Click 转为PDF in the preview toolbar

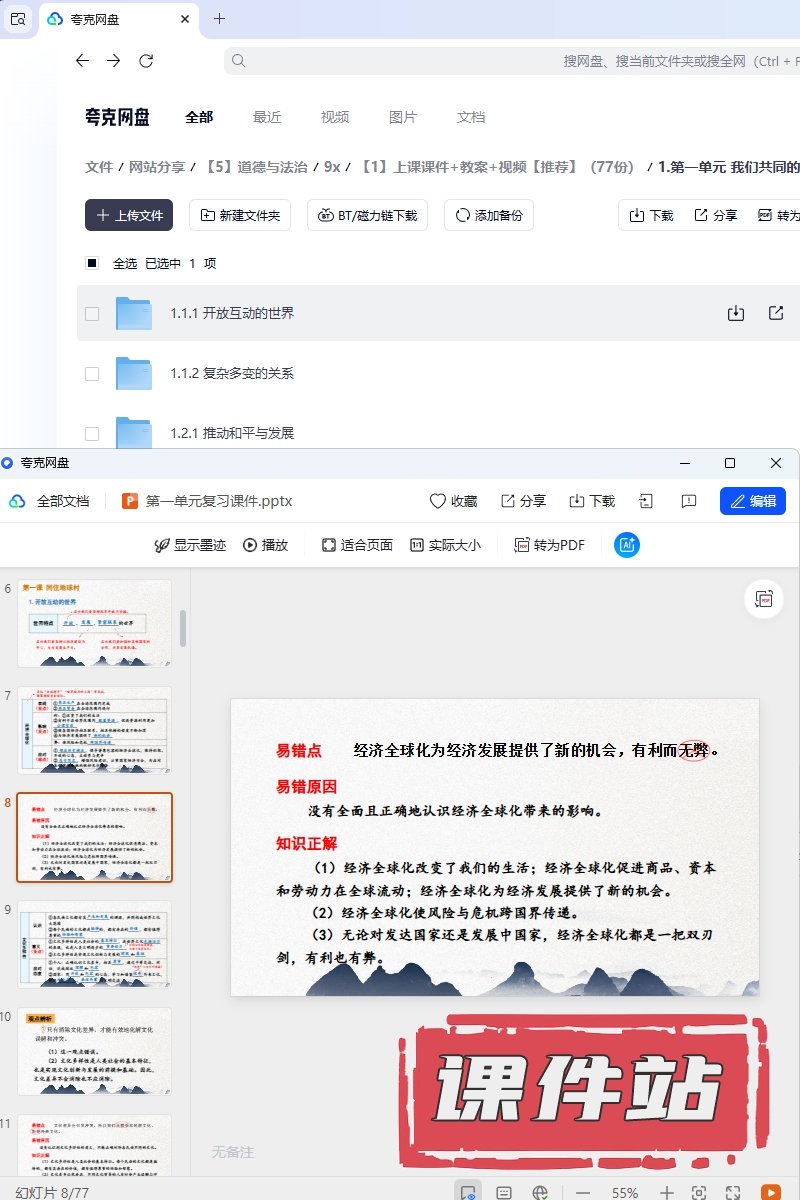[x=549, y=545]
